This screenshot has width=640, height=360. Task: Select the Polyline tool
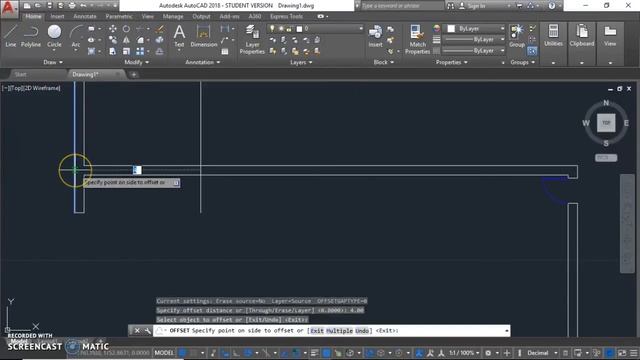tap(31, 36)
